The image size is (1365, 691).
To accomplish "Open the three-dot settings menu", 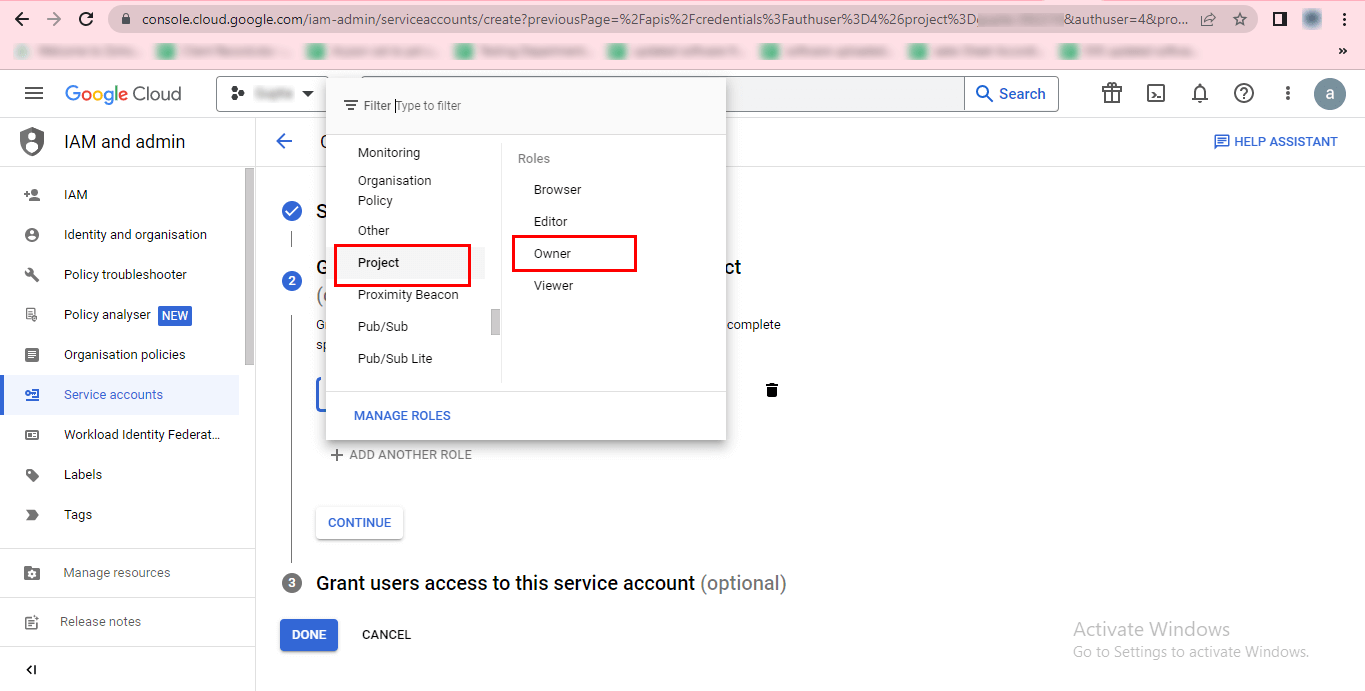I will pos(1288,93).
